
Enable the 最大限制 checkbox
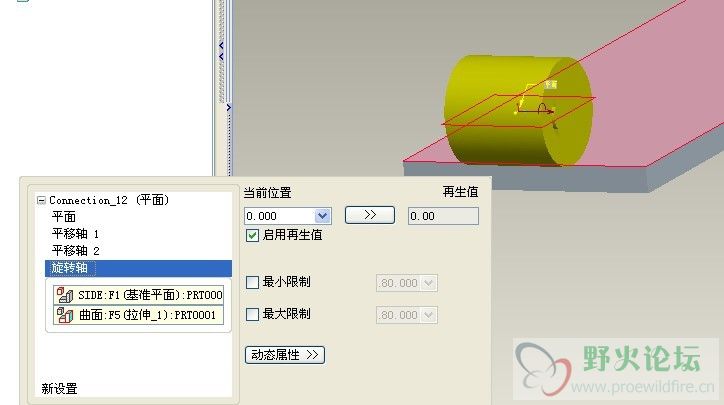click(x=252, y=314)
